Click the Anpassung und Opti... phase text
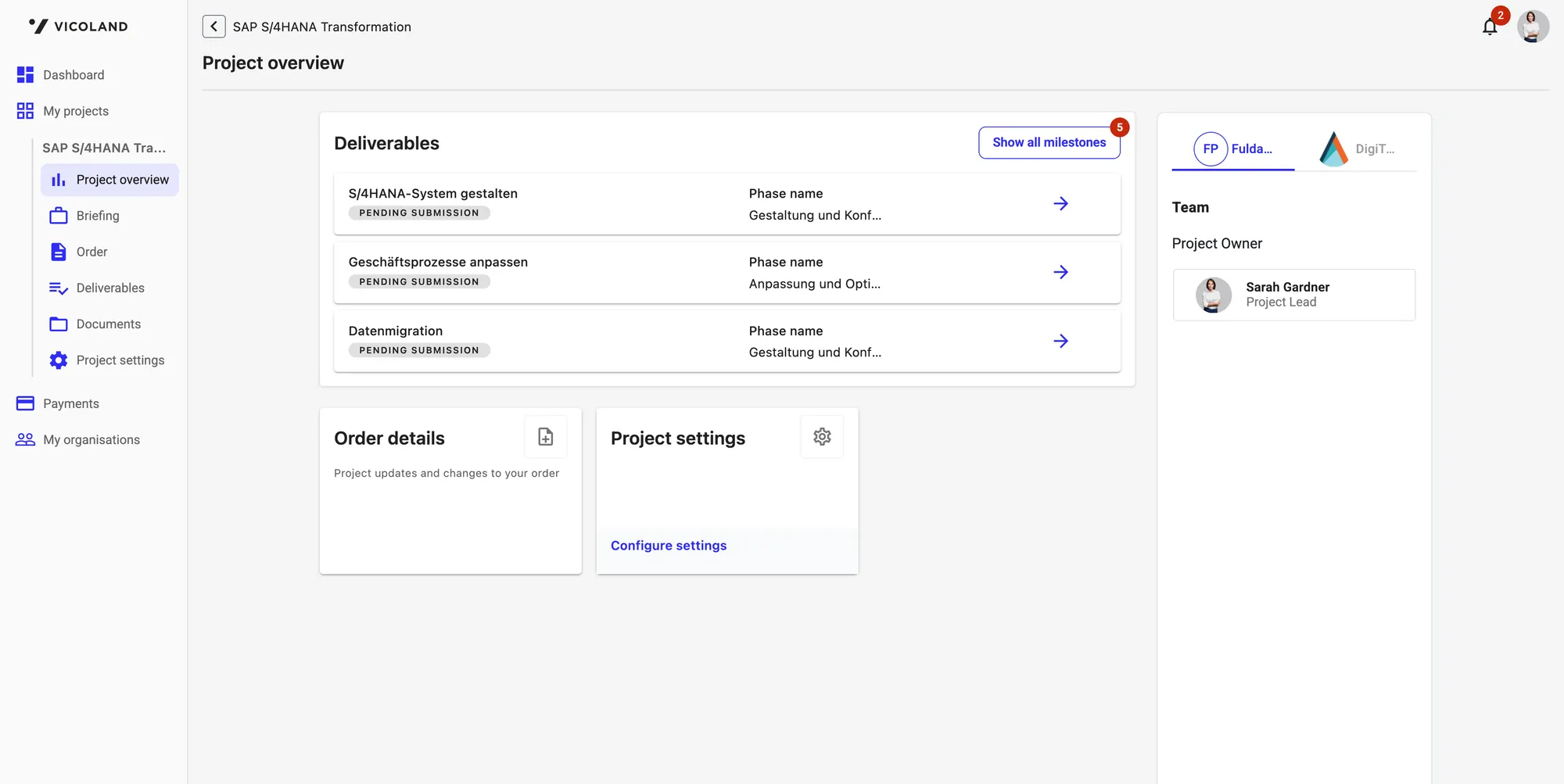 (815, 284)
